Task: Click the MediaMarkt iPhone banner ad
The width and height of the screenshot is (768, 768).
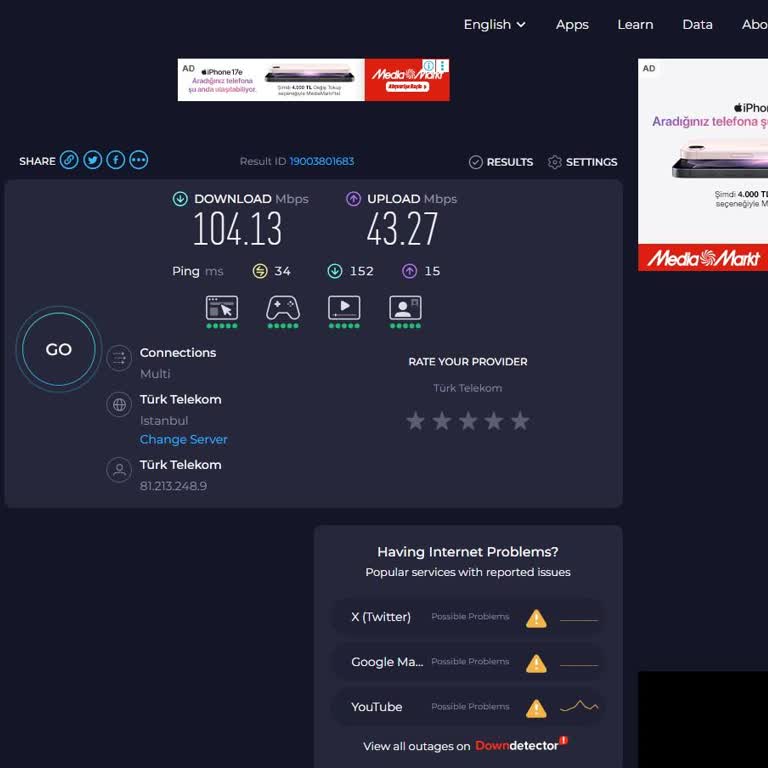Action: pos(313,80)
